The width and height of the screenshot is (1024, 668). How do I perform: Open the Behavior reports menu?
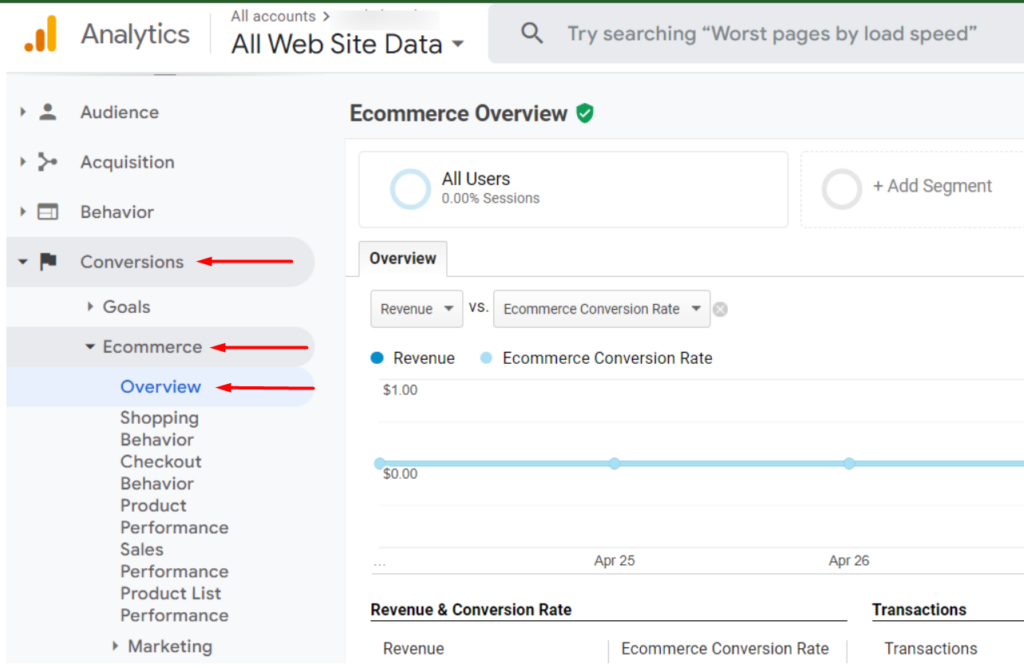pos(117,212)
